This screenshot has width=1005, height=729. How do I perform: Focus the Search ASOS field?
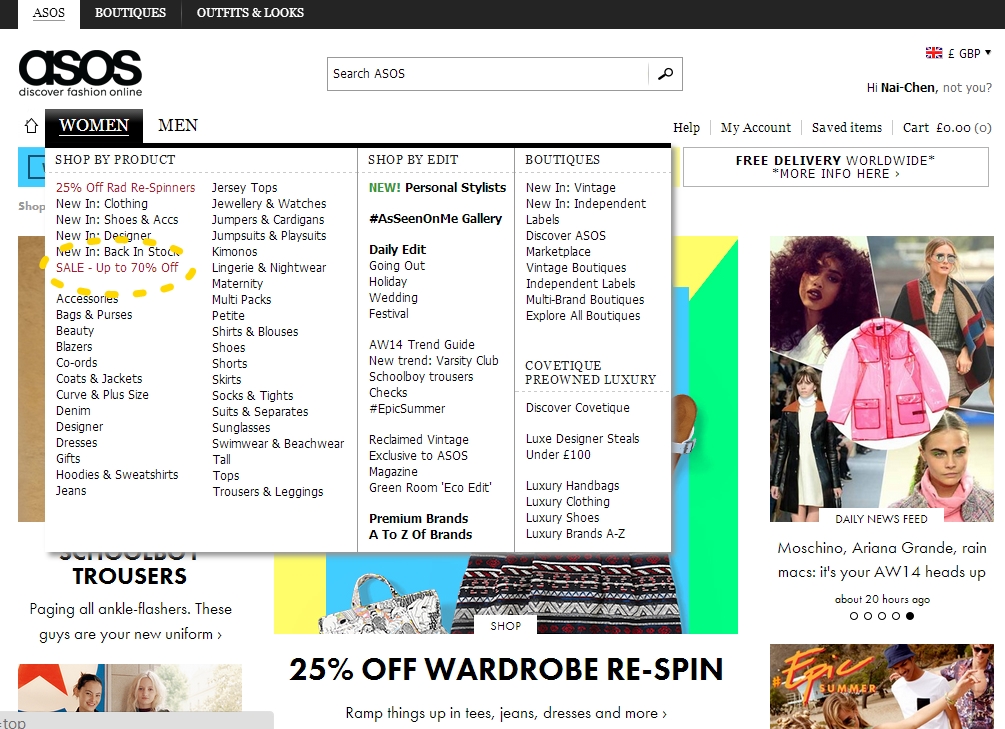488,74
